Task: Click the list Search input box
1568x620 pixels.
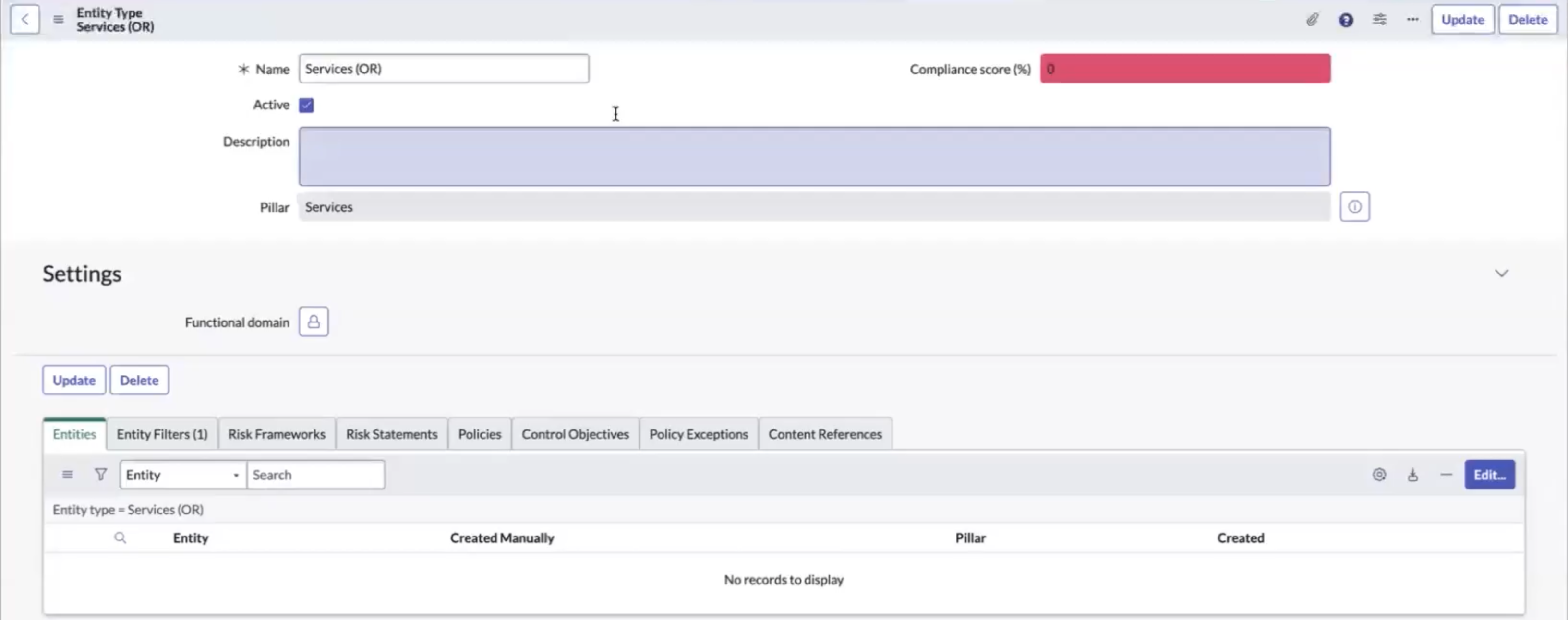Action: point(316,475)
